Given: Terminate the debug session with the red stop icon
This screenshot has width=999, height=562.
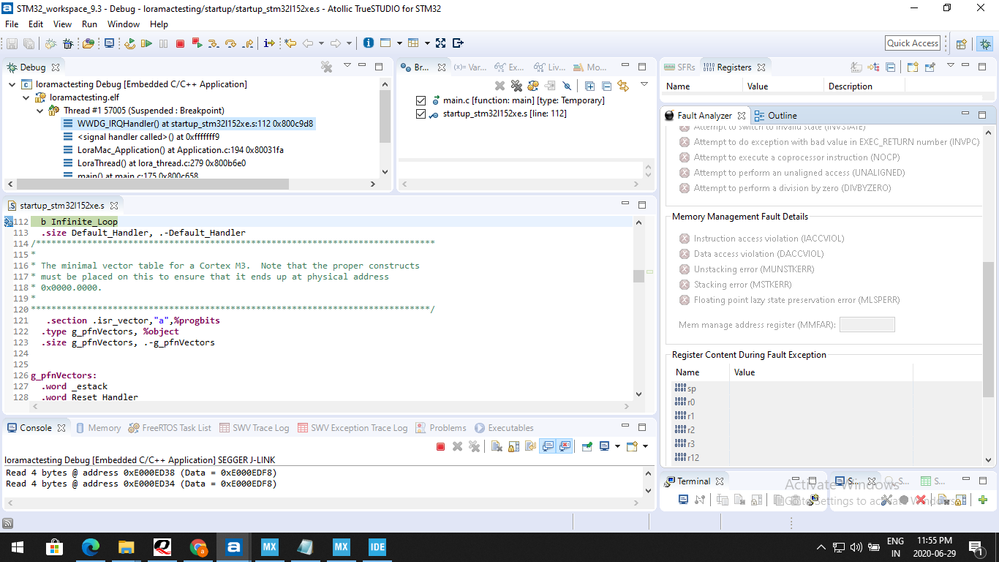Looking at the screenshot, I should (180, 43).
